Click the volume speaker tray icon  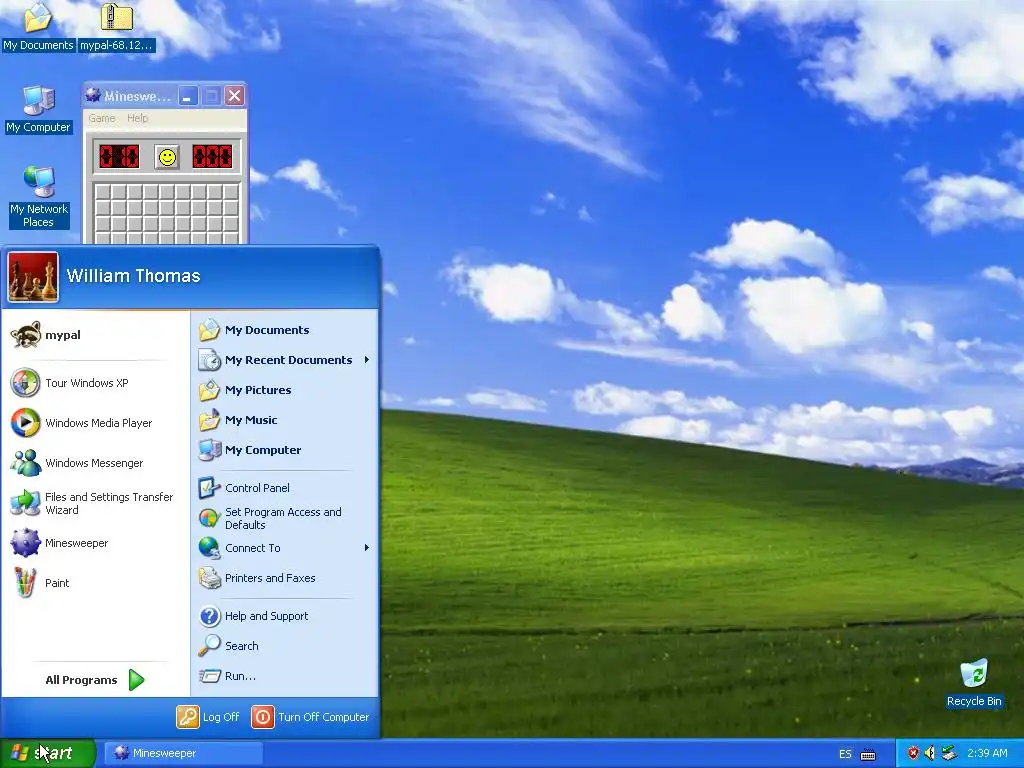point(929,753)
